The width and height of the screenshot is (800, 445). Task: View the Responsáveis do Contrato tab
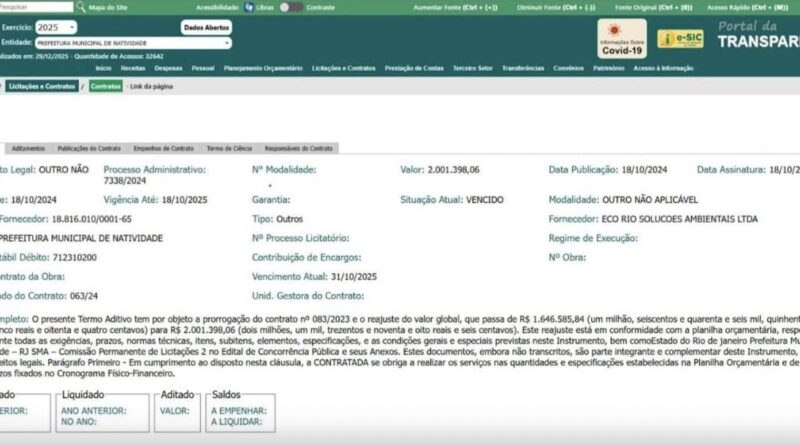tap(299, 148)
